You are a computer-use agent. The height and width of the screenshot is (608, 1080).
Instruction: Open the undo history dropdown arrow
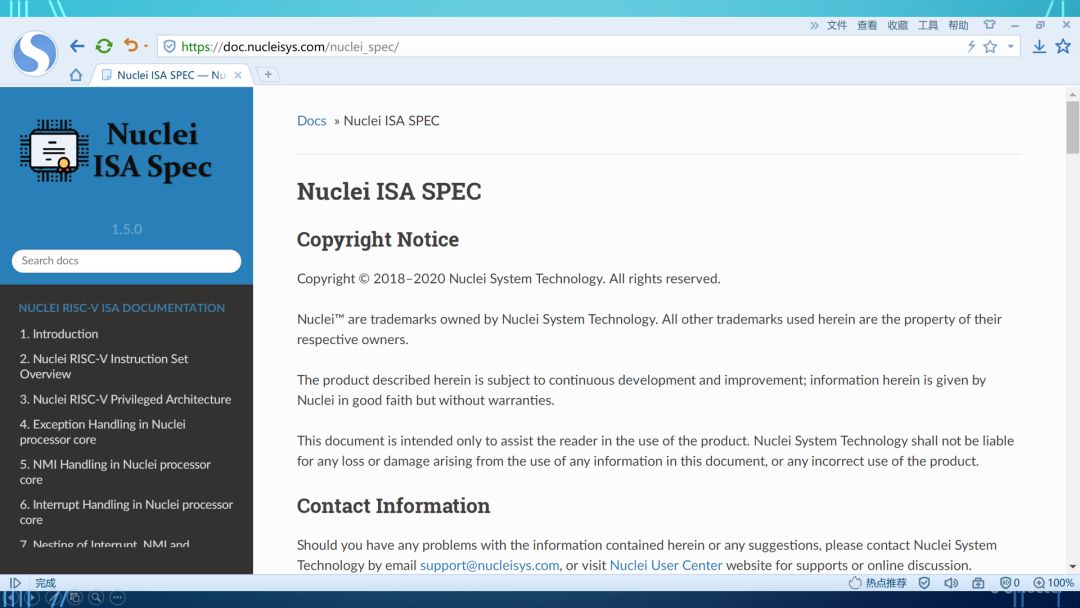pos(146,45)
